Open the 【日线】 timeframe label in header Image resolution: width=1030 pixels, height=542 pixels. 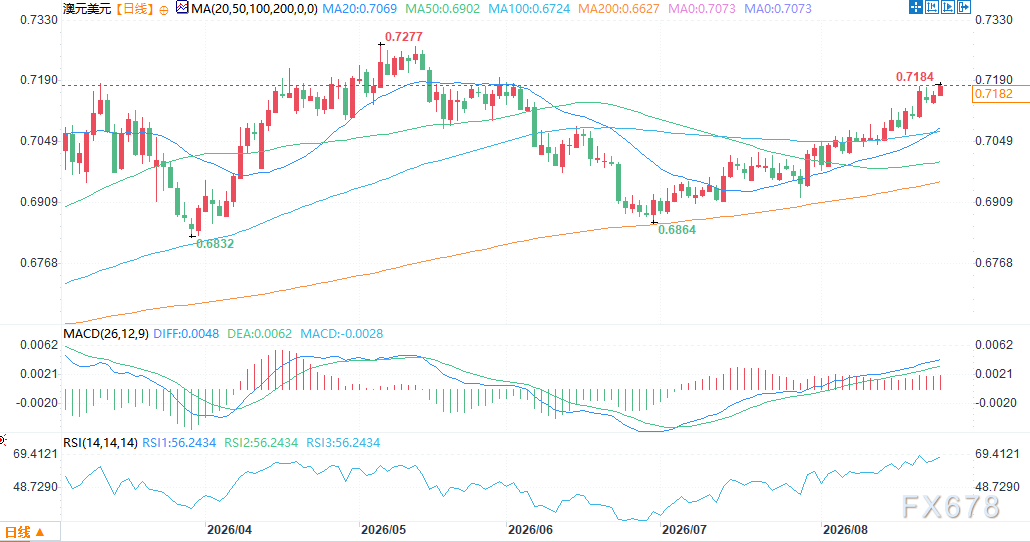(135, 9)
